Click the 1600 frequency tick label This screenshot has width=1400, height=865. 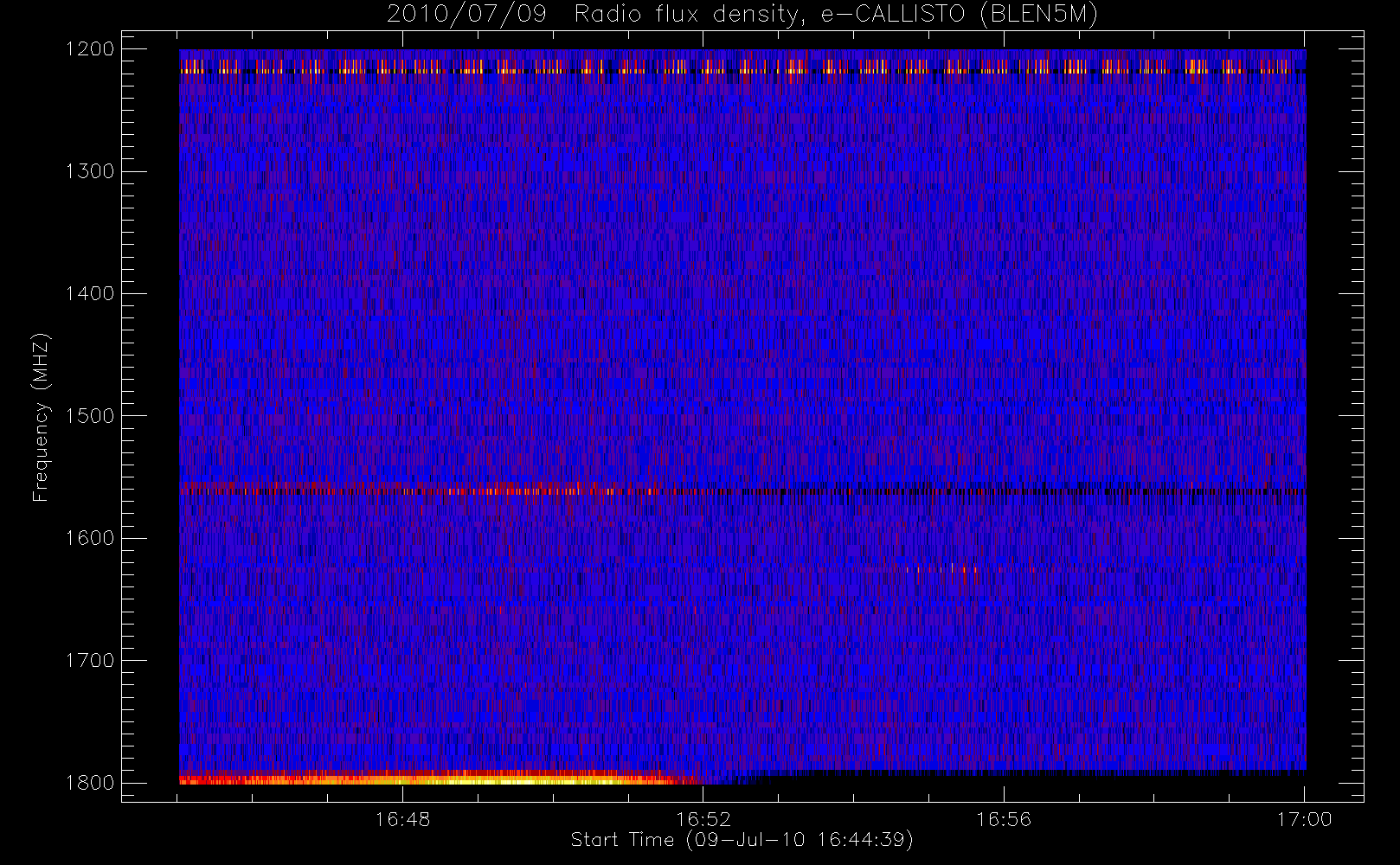(x=90, y=538)
